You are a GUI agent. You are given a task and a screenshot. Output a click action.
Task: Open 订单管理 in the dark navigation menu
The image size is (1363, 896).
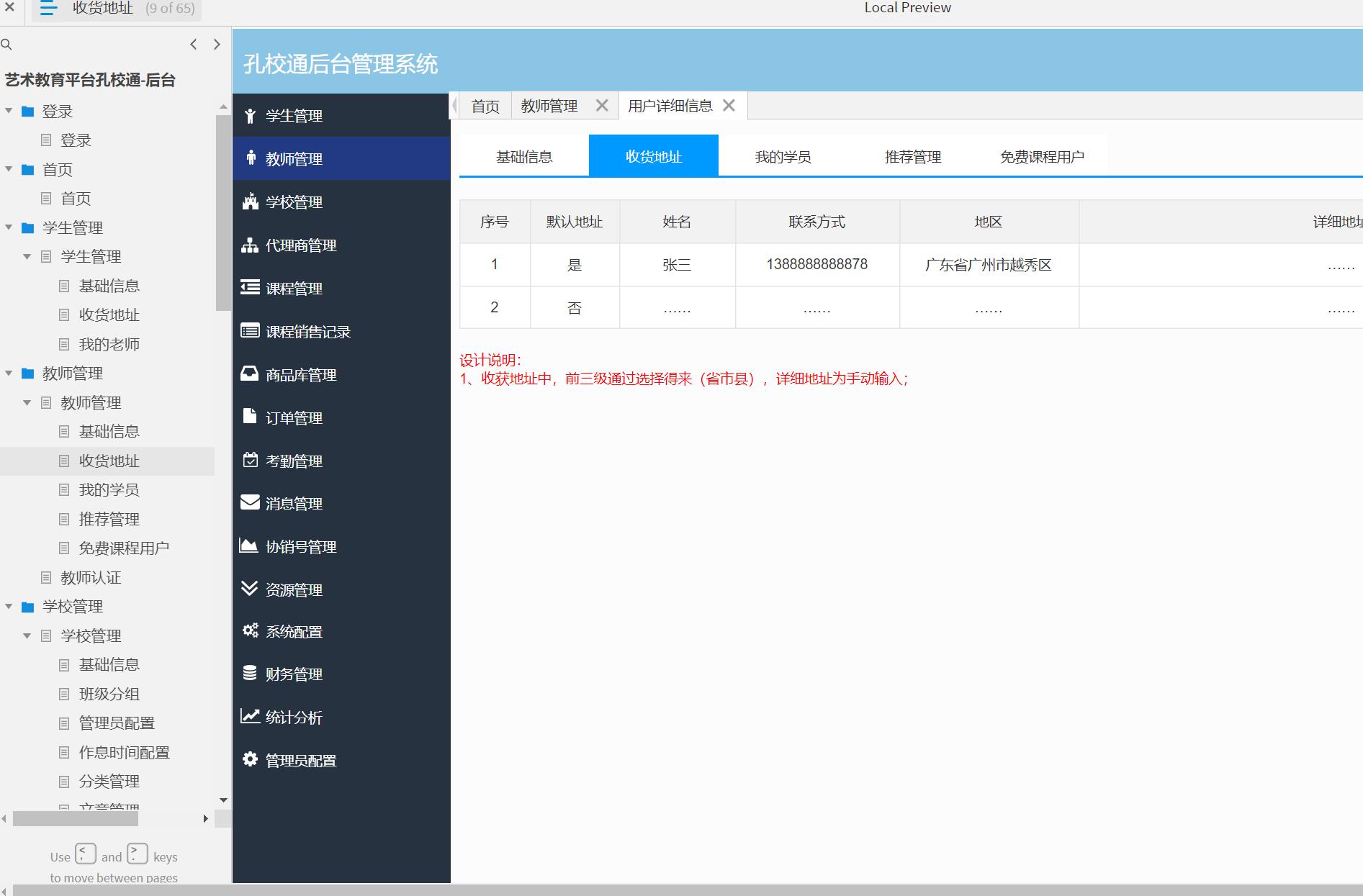coord(341,417)
